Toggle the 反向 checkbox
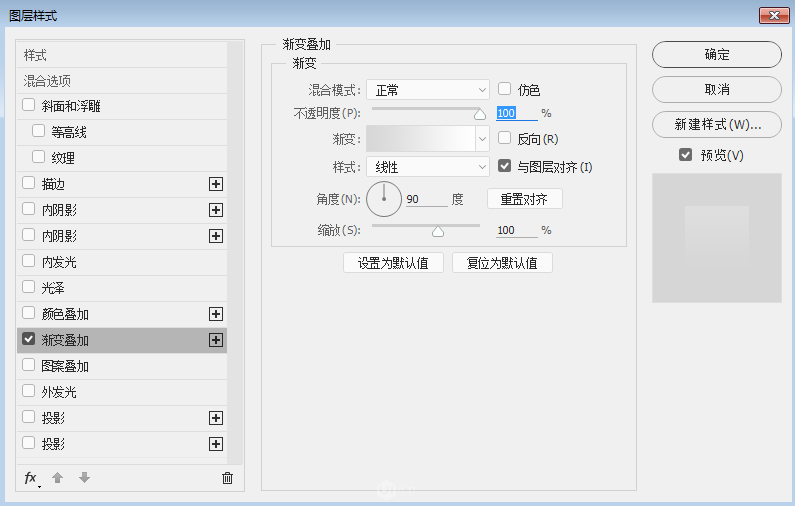This screenshot has width=795, height=506. click(505, 138)
